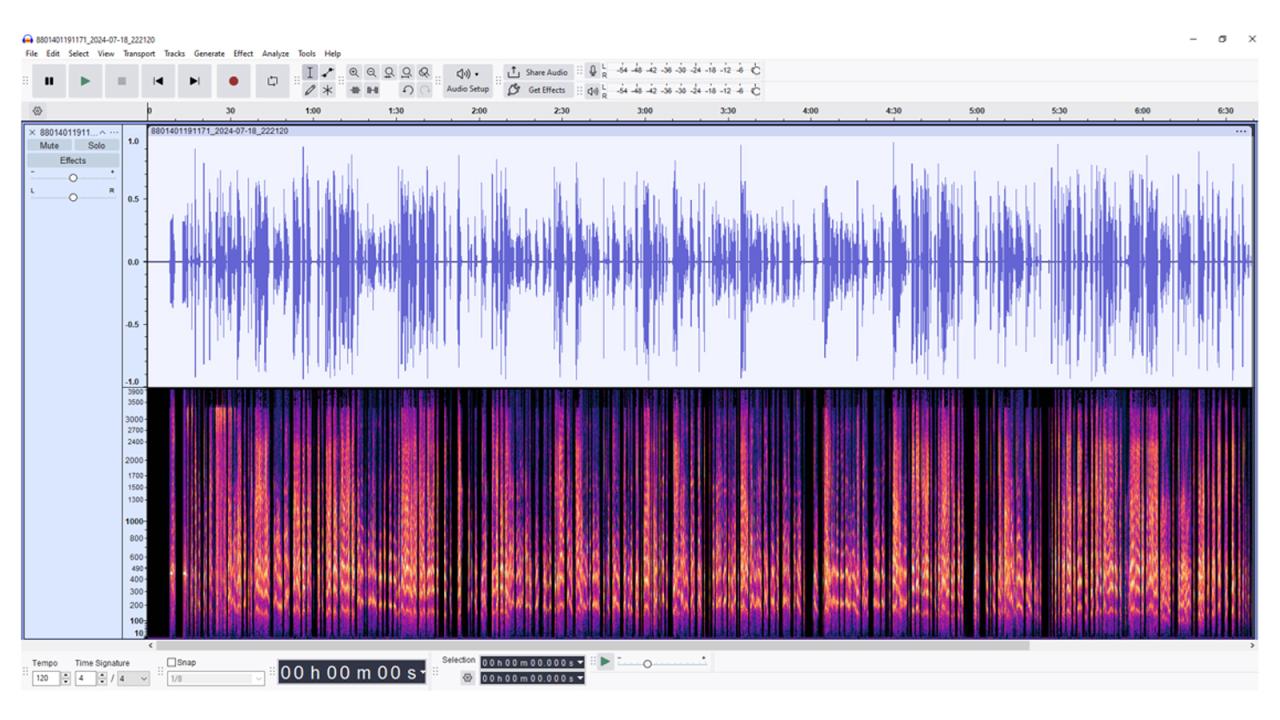Open the track's Effects panel
This screenshot has height=720, width=1280.
tap(73, 160)
